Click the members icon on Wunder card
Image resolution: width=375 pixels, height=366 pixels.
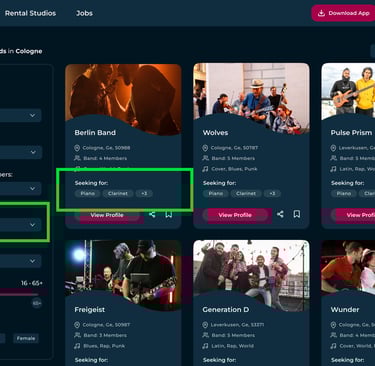coord(333,335)
